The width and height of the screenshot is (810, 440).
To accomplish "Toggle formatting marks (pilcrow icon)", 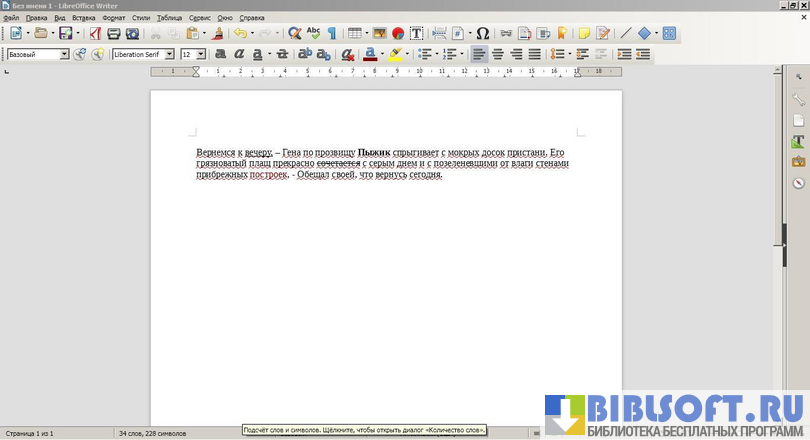I will pos(331,34).
